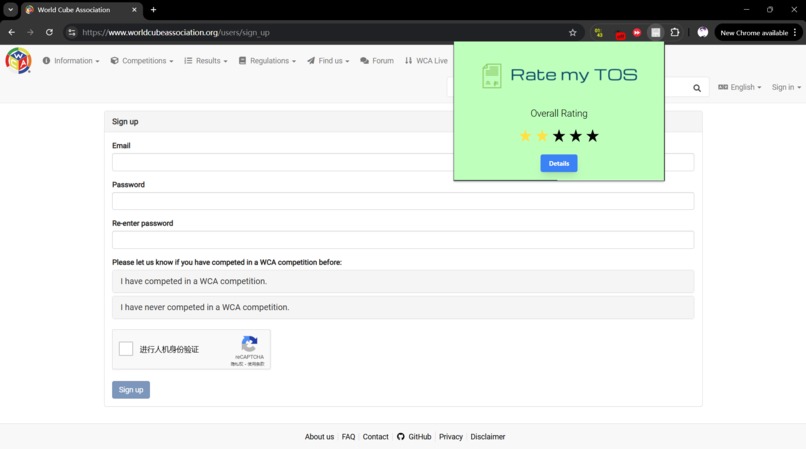This screenshot has height=449, width=806.
Task: Close the World Cube Association tab
Action: pyautogui.click(x=134, y=9)
